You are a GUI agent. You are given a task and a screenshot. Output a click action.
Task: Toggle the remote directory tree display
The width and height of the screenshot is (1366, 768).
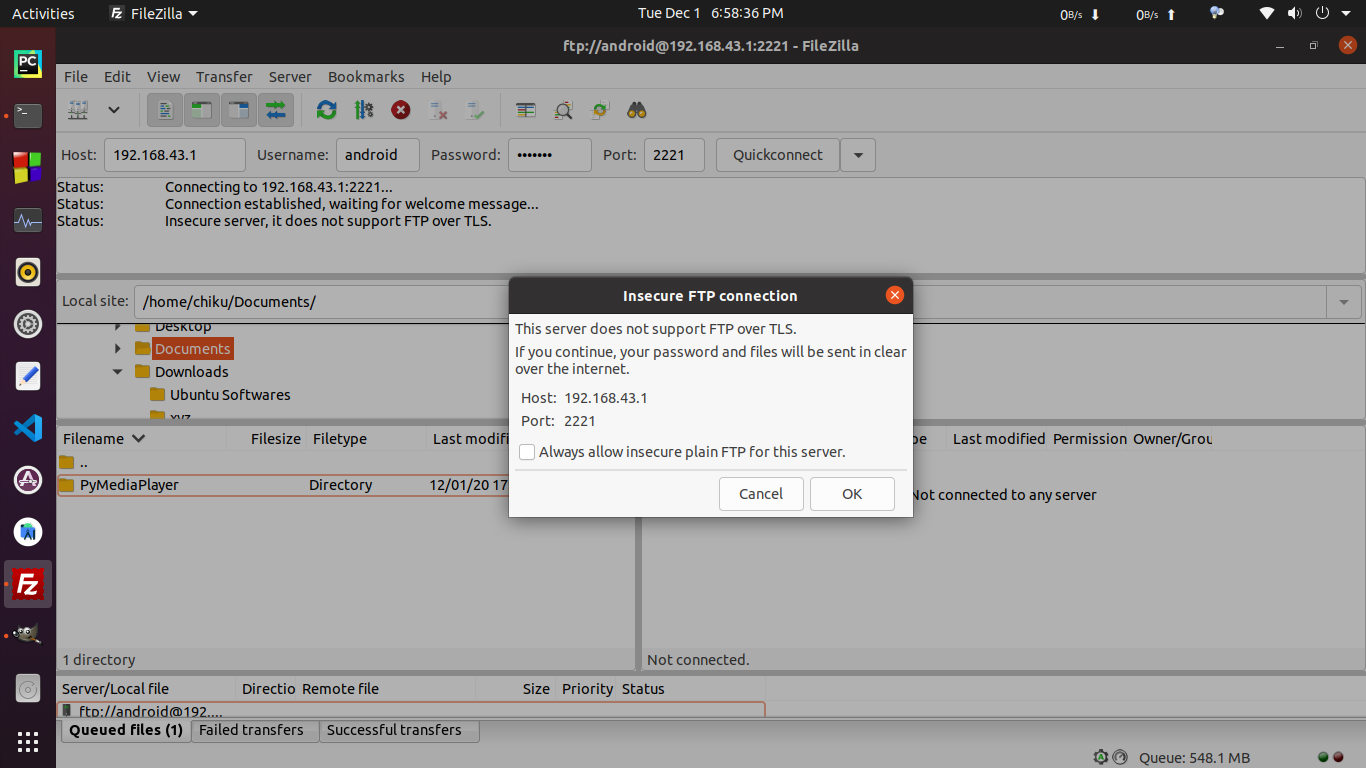pyautogui.click(x=238, y=110)
